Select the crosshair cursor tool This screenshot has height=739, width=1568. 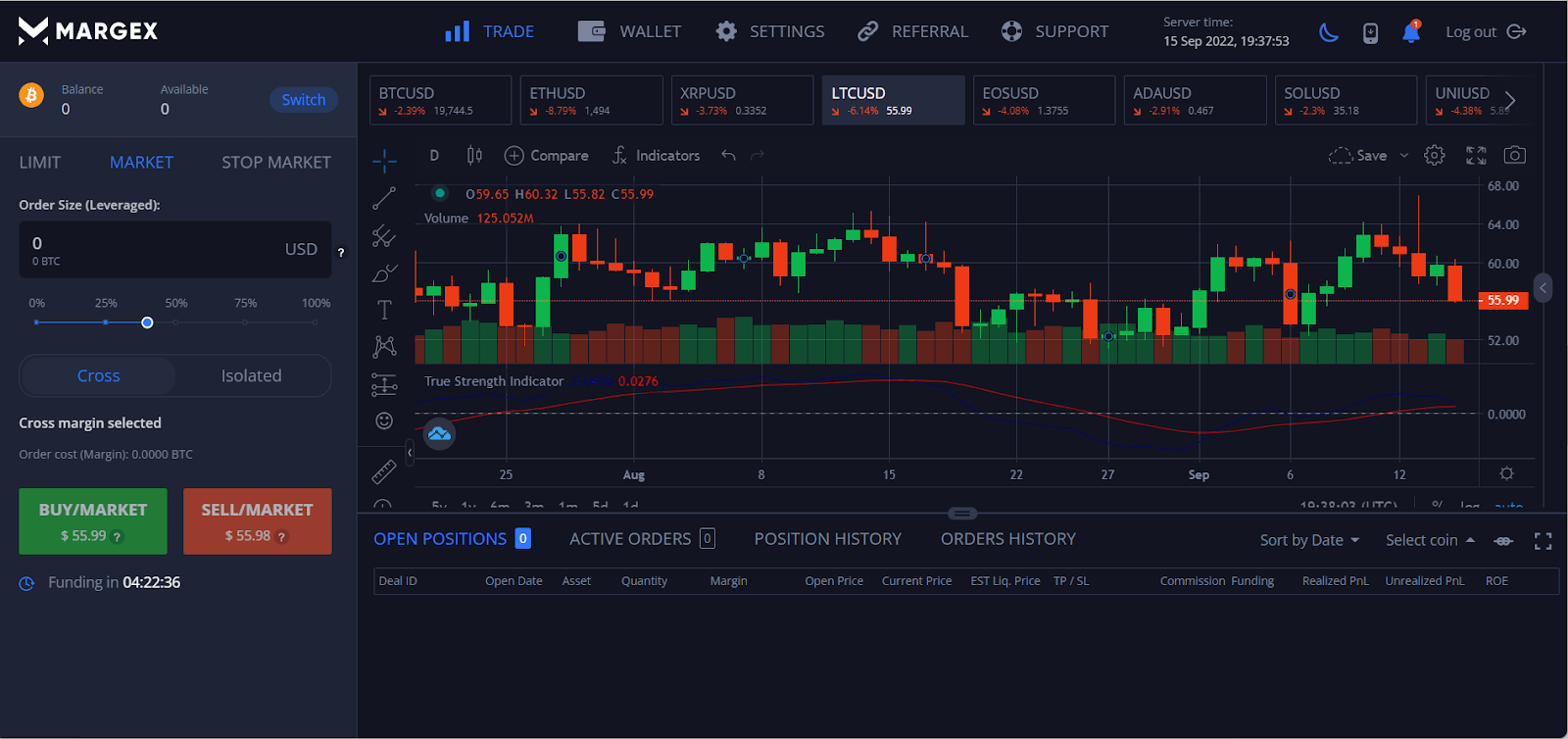[384, 159]
